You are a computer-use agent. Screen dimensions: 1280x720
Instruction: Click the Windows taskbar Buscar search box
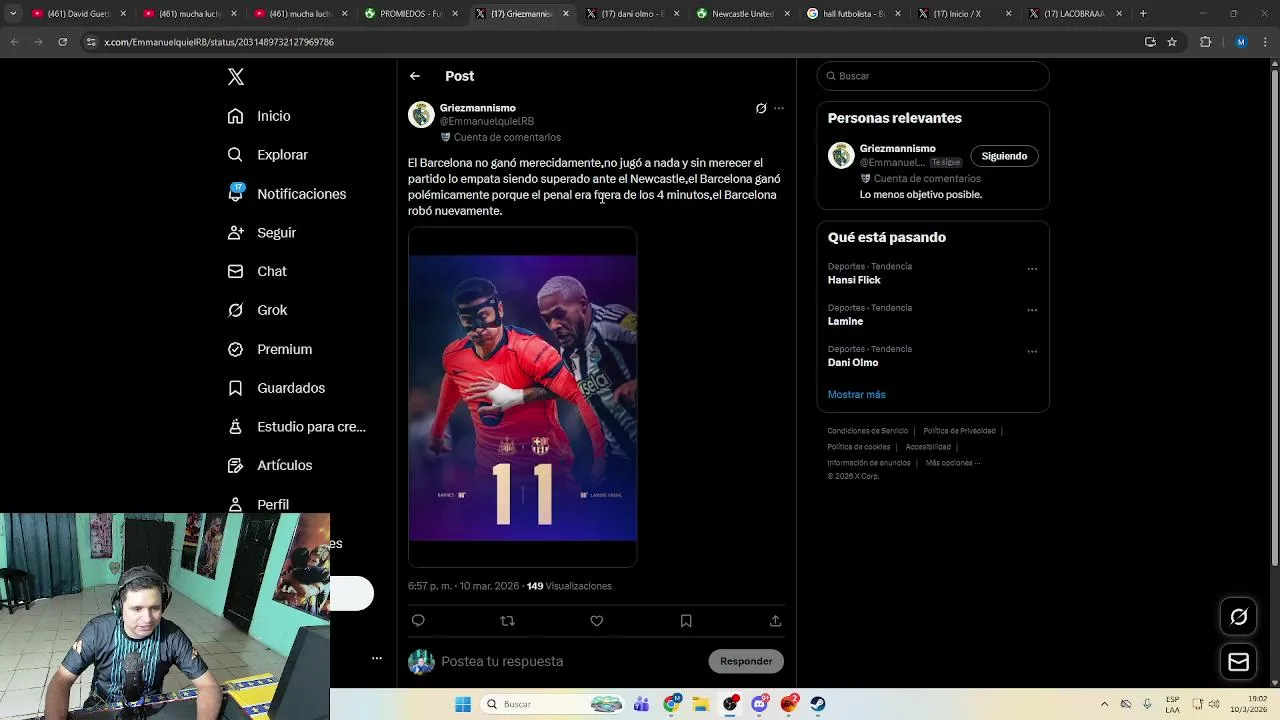click(552, 704)
